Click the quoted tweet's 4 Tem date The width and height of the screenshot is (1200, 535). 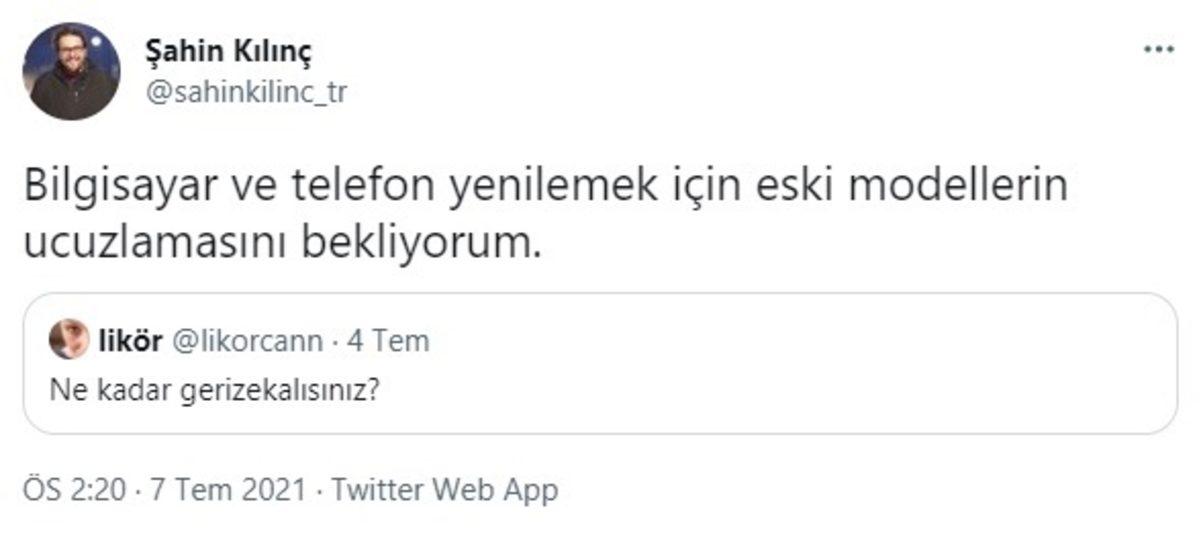(387, 341)
